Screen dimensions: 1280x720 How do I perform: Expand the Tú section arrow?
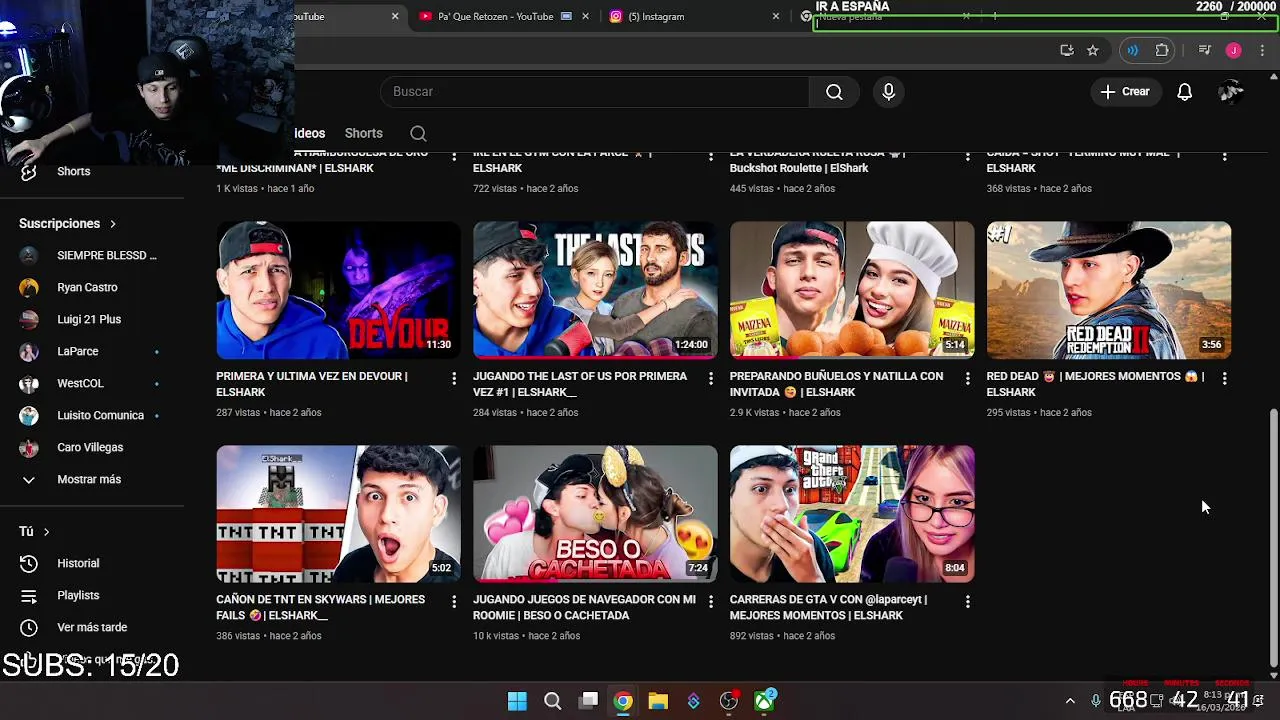pos(46,532)
